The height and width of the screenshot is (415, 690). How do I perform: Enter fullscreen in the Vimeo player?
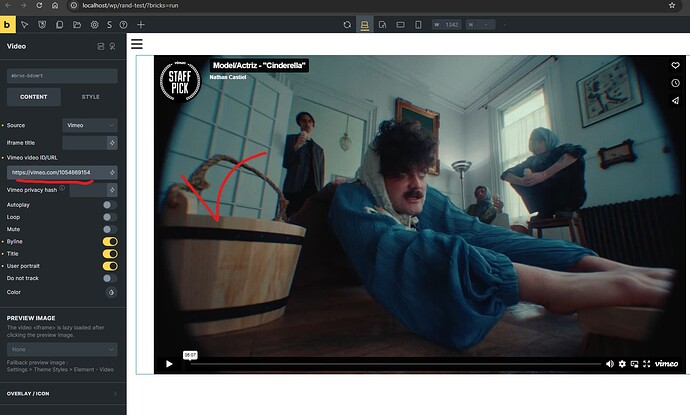pos(646,364)
